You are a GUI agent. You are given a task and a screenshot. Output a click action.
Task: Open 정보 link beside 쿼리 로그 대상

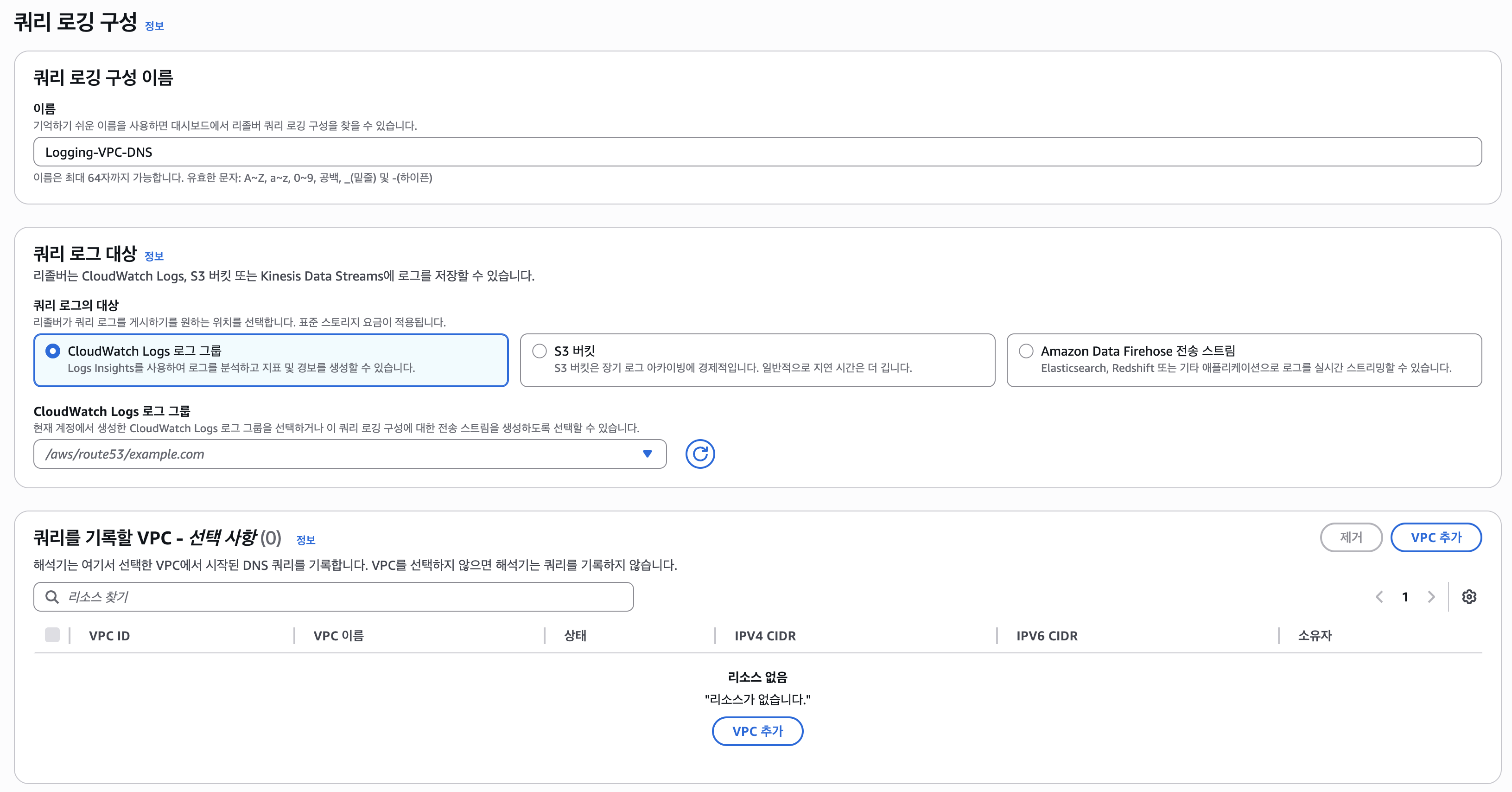click(x=154, y=256)
